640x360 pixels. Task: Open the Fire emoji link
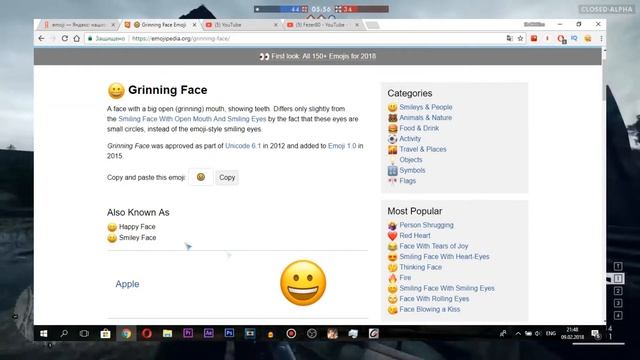click(405, 278)
